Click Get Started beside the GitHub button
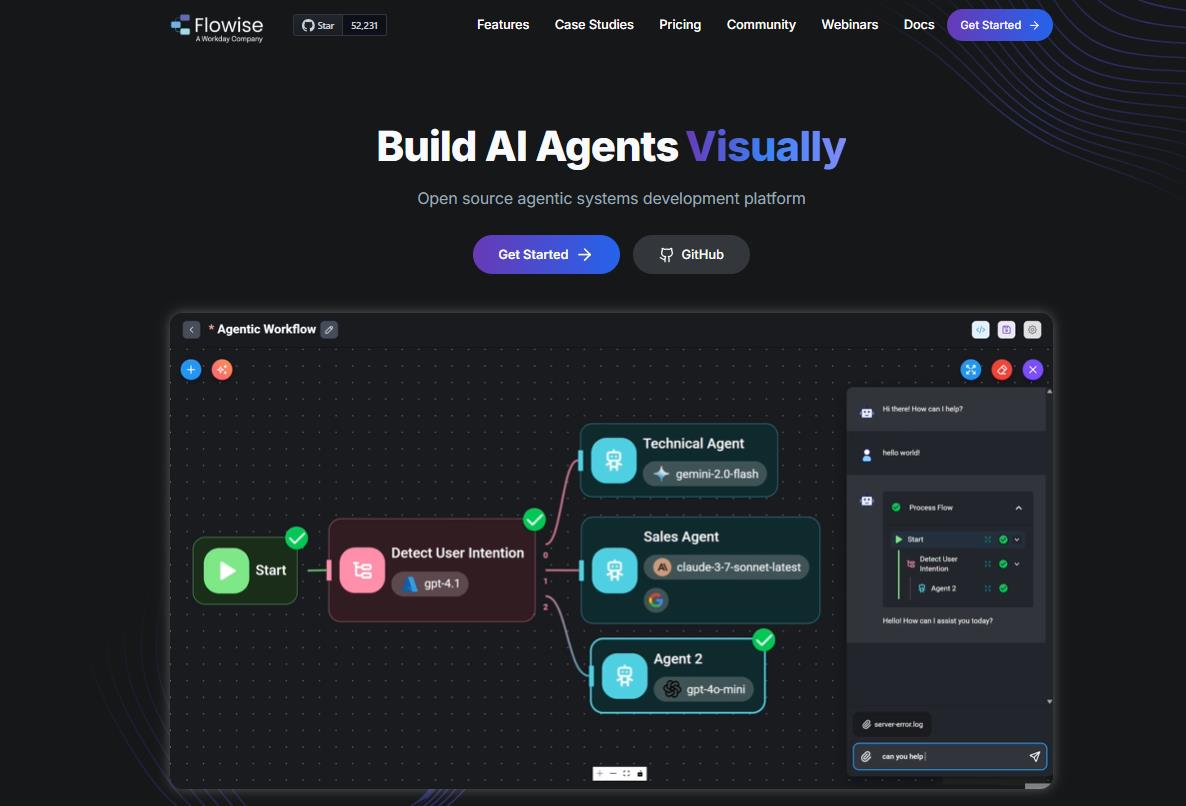The height and width of the screenshot is (806, 1186). coord(546,254)
